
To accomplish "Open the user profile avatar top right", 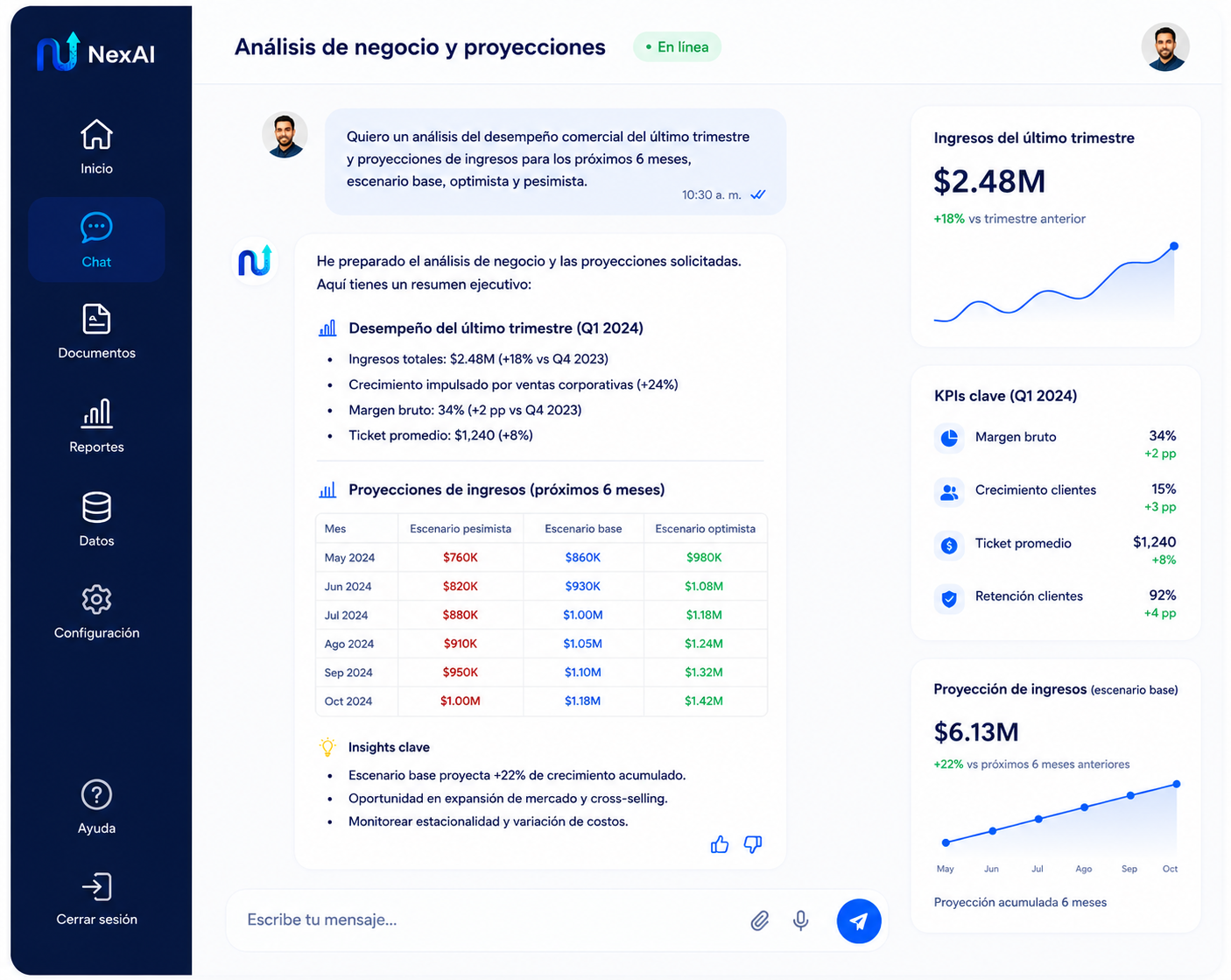I will pos(1165,47).
